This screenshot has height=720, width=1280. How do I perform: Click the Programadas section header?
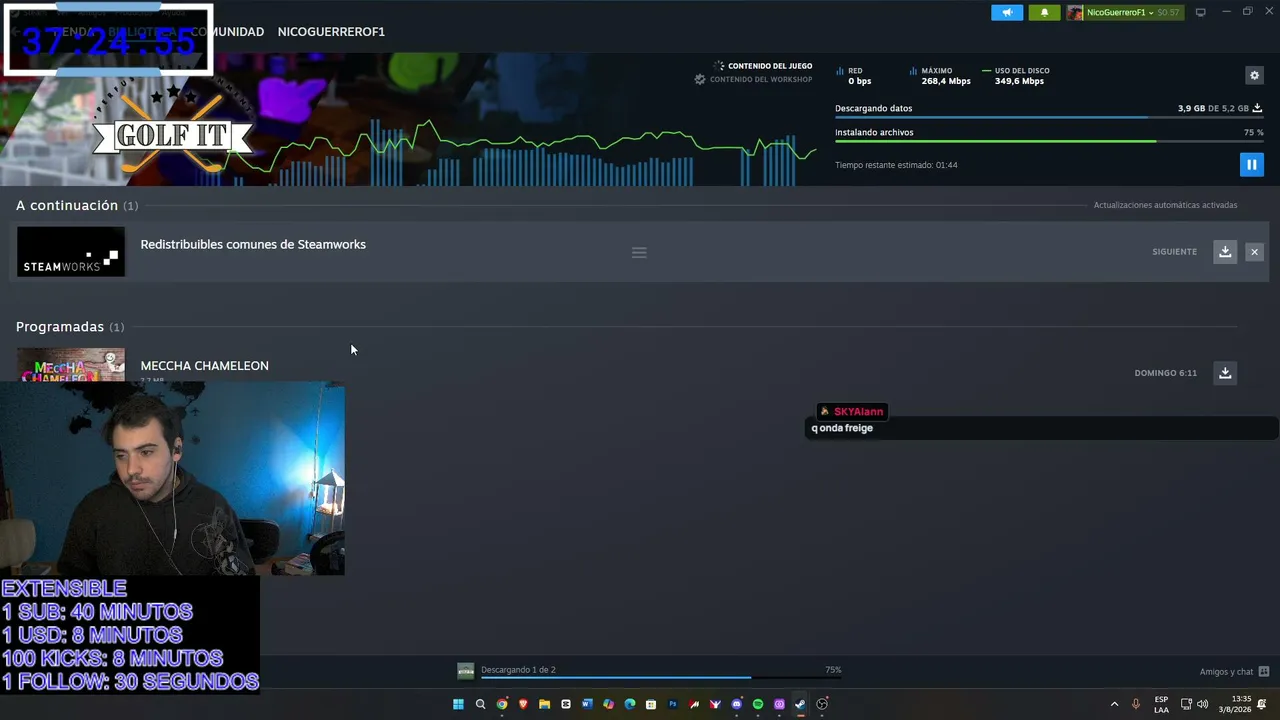70,327
